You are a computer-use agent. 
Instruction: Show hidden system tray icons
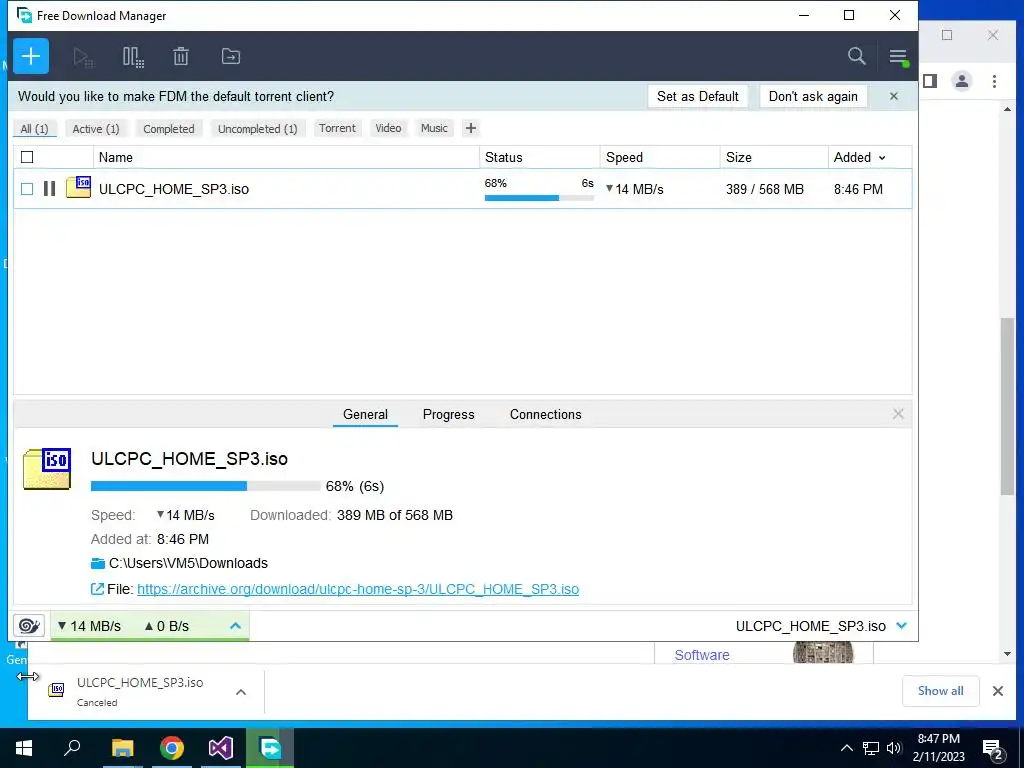tap(846, 748)
